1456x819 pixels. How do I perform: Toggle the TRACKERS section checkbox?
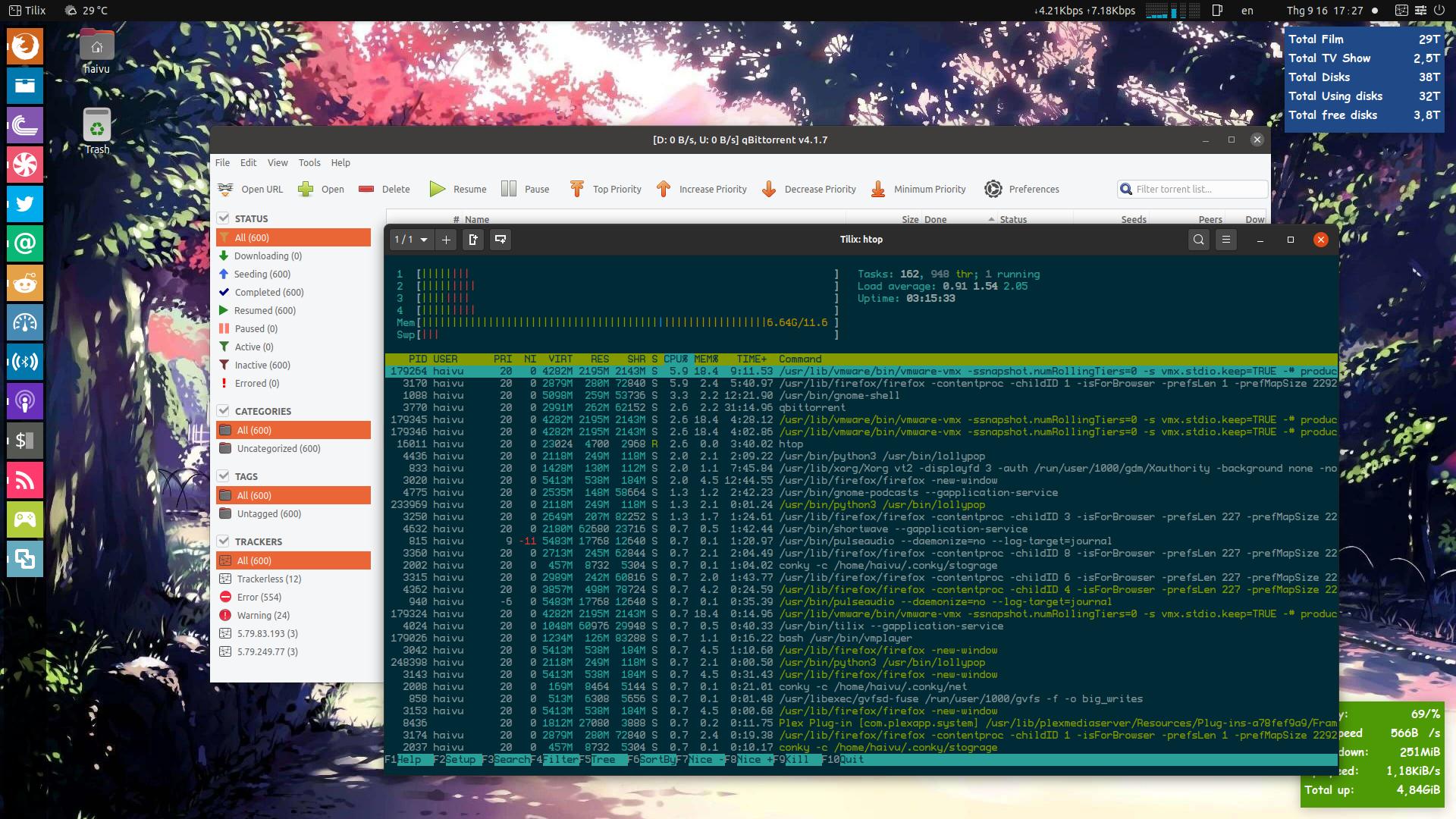click(223, 541)
